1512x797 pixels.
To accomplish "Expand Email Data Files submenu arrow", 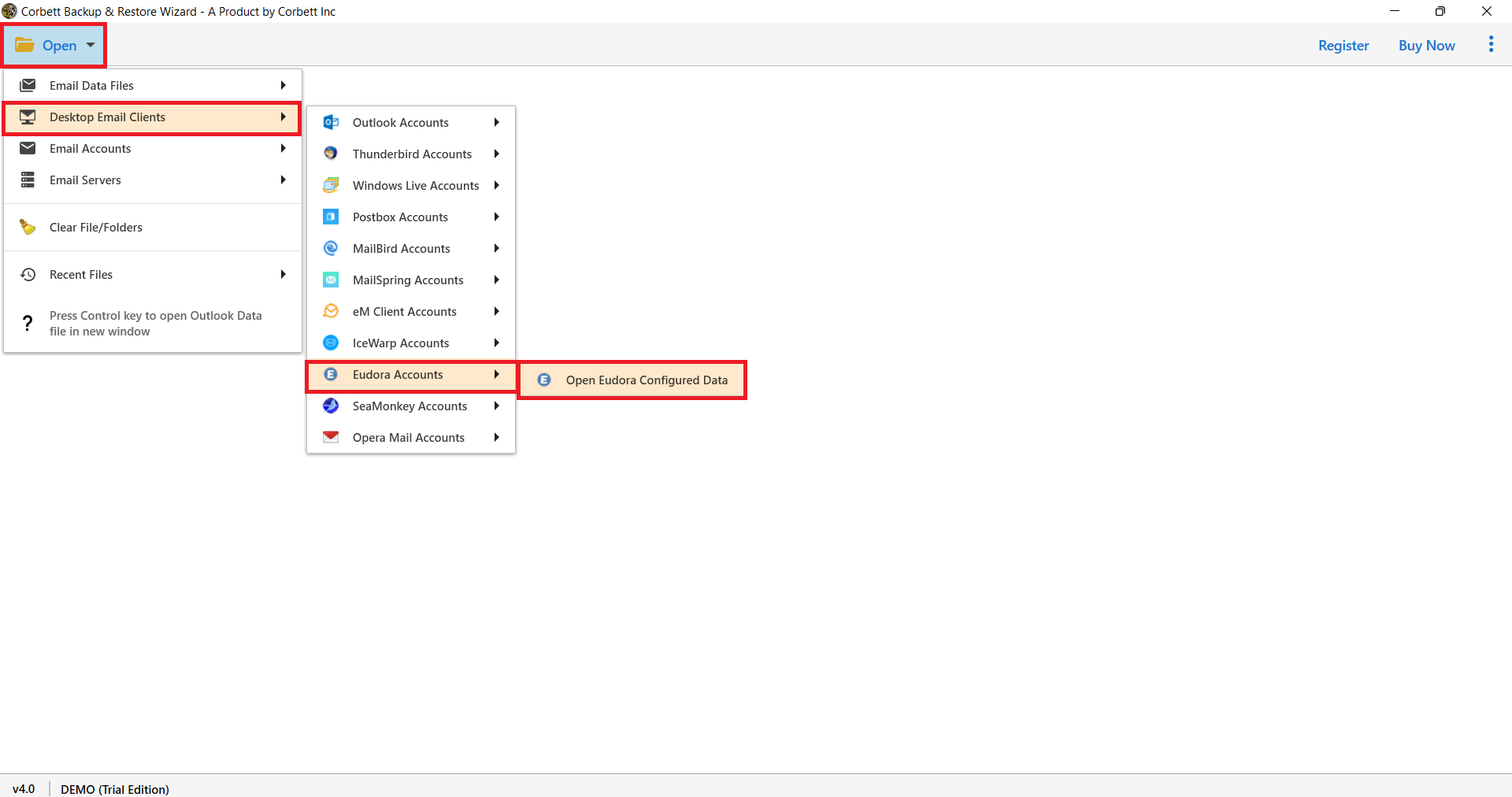I will point(283,85).
